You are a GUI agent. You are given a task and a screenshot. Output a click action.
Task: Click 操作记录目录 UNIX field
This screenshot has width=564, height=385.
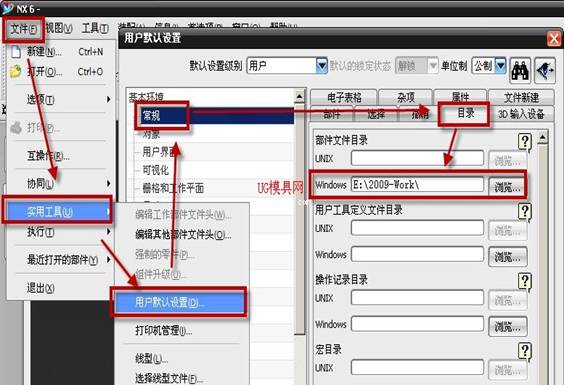[417, 298]
